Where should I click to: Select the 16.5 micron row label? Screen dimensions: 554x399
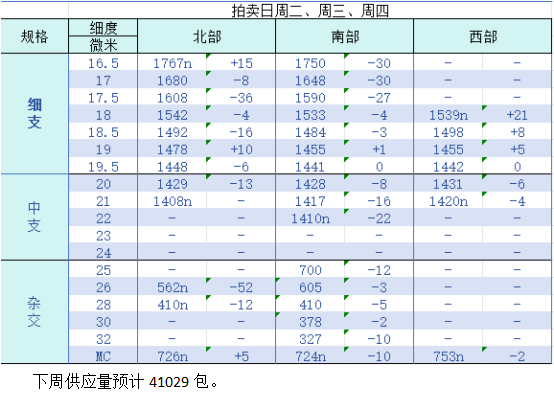[103, 63]
